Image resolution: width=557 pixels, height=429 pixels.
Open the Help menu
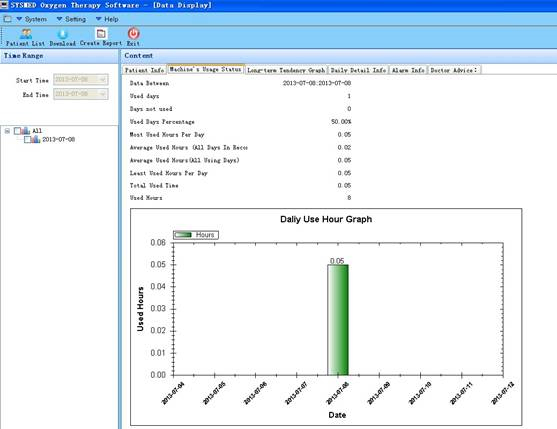pyautogui.click(x=107, y=19)
